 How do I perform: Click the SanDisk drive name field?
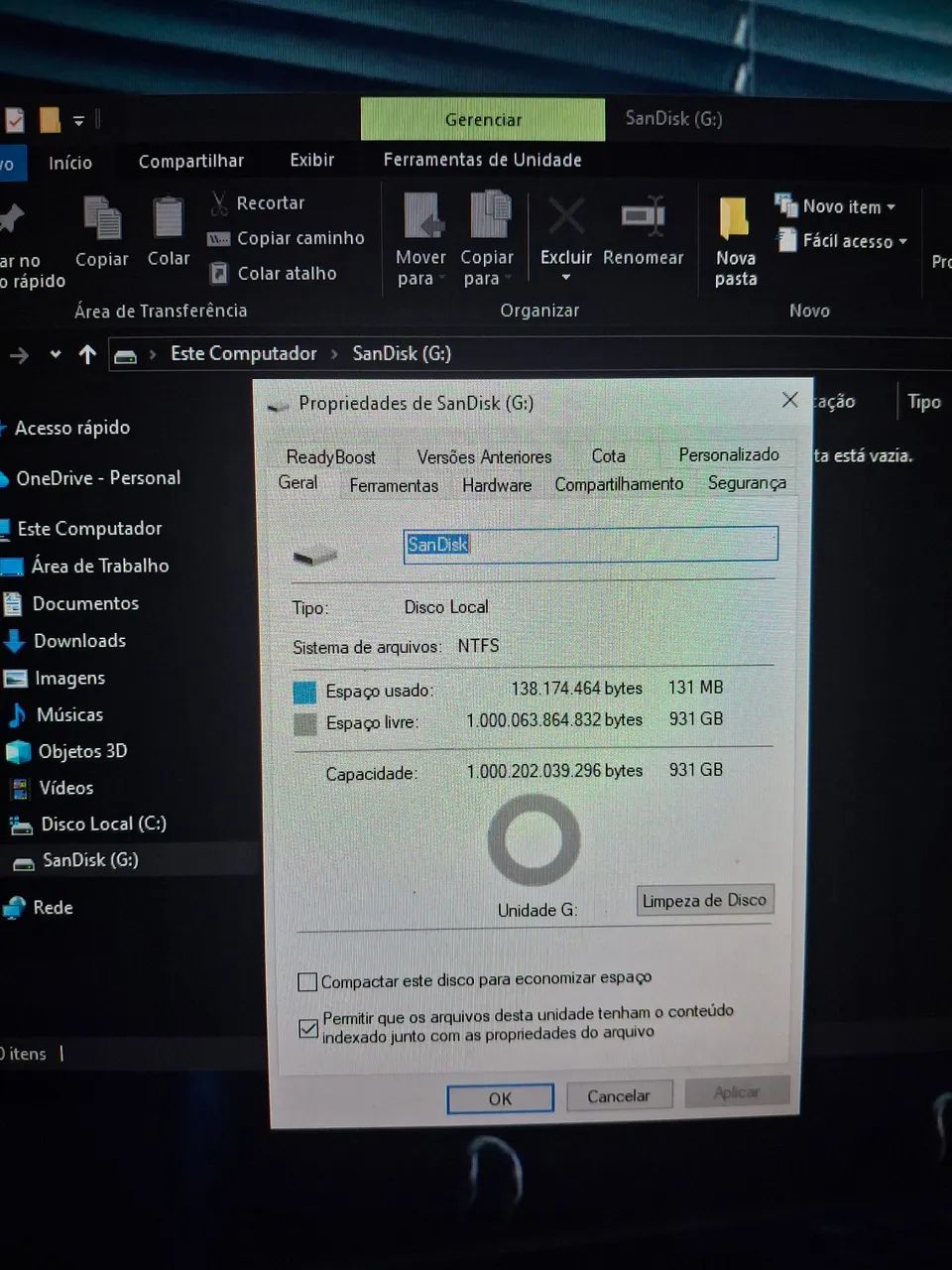click(x=590, y=544)
